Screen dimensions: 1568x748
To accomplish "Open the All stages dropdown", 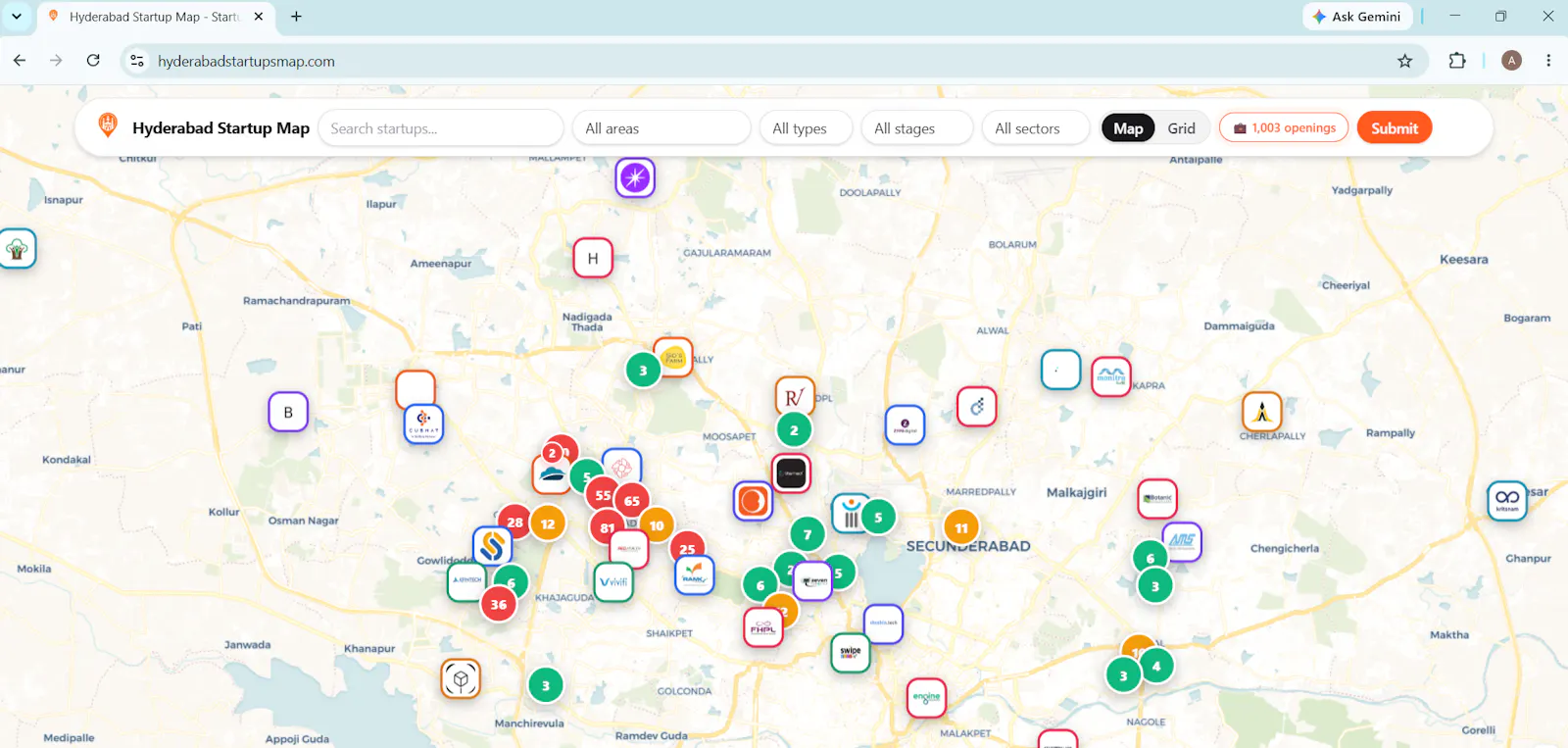I will point(917,127).
